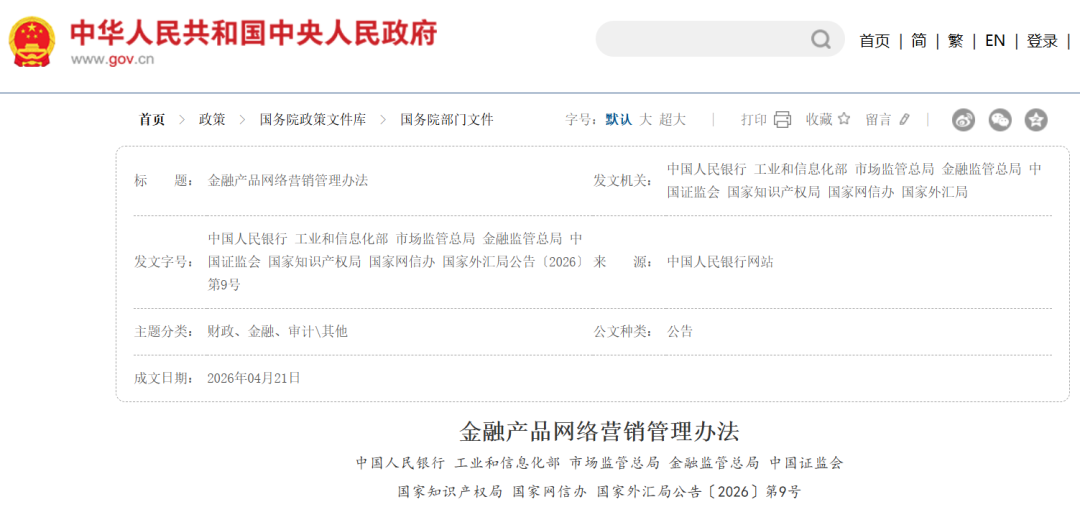
Task: Click the favorites star icon beside 收藏
Action: (844, 119)
